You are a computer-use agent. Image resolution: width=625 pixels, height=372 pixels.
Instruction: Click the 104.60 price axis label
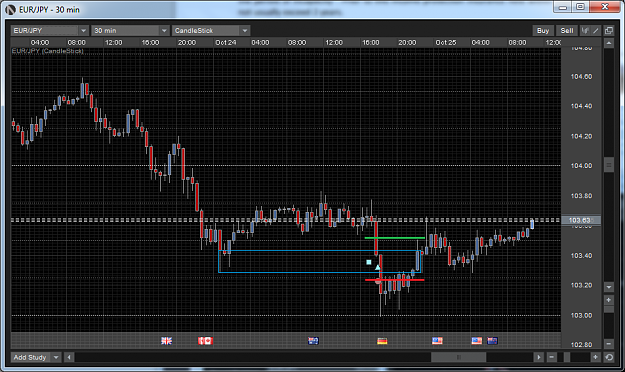click(x=581, y=77)
